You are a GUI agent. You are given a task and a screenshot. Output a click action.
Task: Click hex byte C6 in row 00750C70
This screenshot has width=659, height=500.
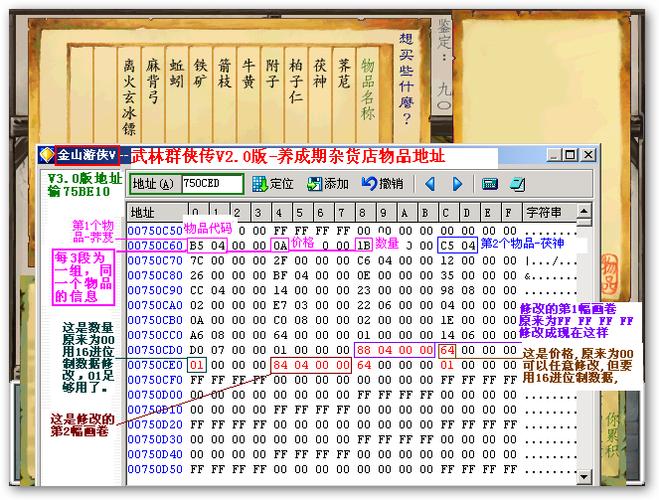364,261
